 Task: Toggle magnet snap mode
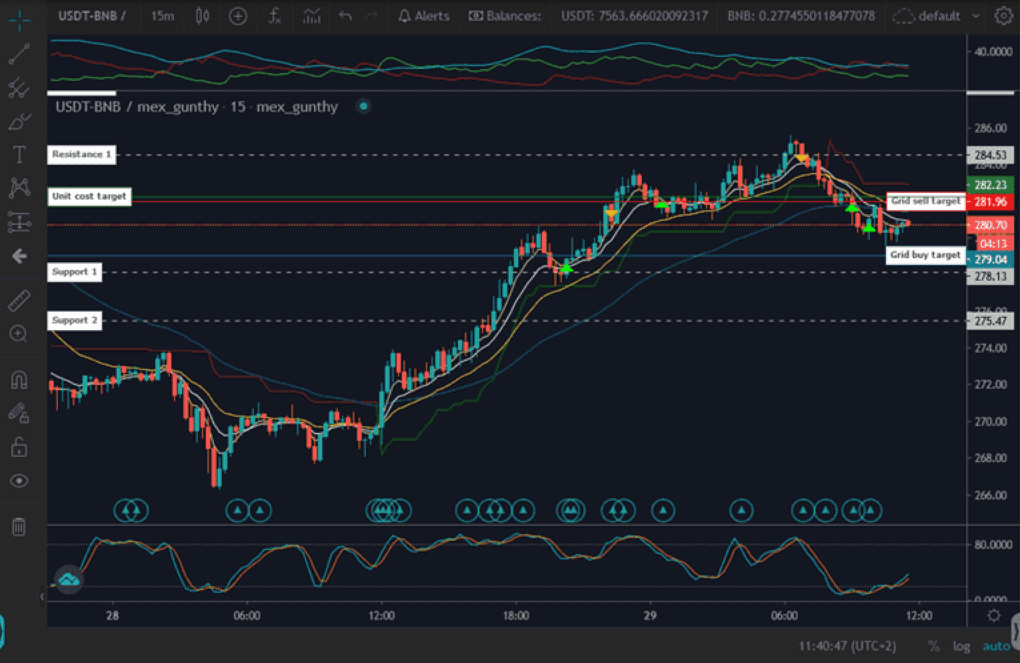19,379
